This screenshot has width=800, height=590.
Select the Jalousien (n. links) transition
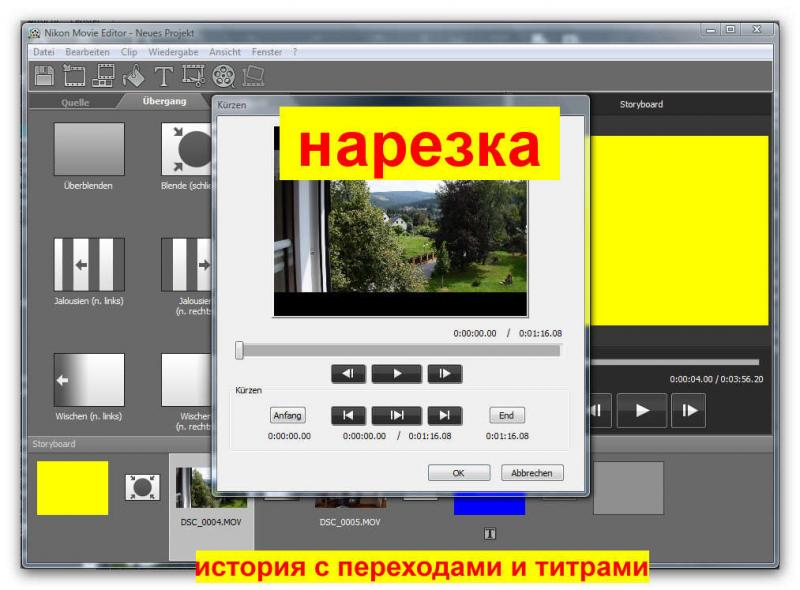(89, 264)
